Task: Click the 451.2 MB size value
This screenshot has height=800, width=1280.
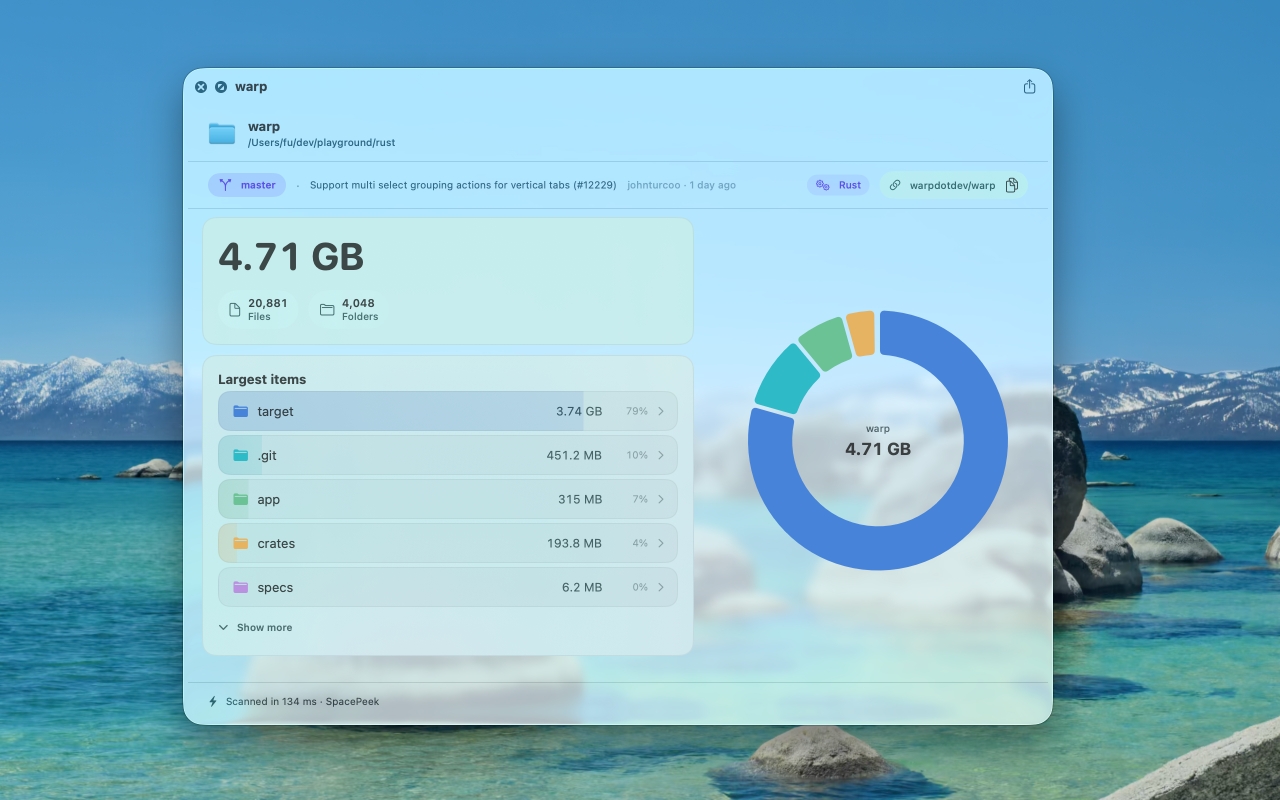Action: (574, 455)
